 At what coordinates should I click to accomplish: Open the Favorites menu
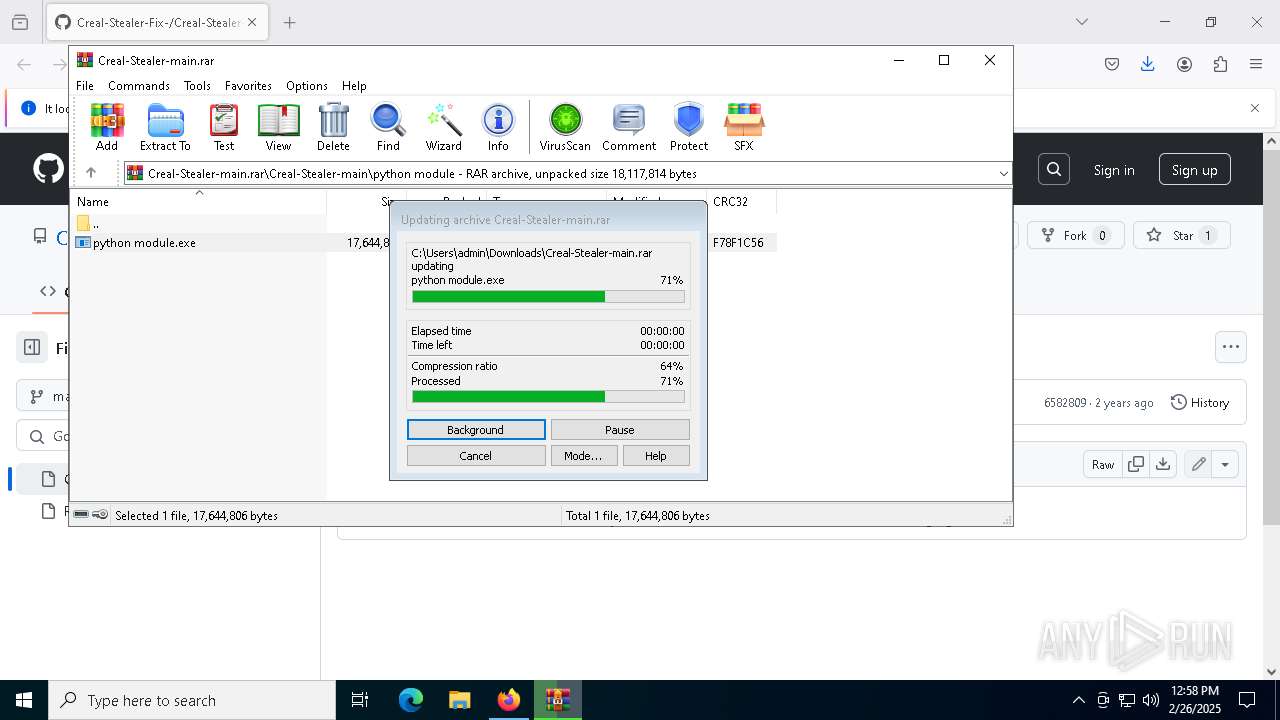click(x=248, y=86)
